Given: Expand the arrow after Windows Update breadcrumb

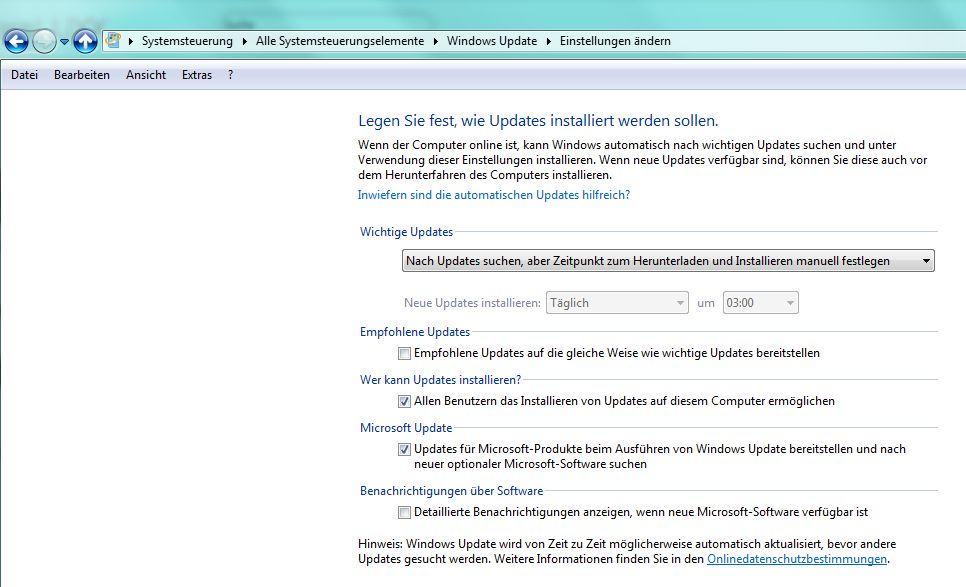Looking at the screenshot, I should [548, 41].
